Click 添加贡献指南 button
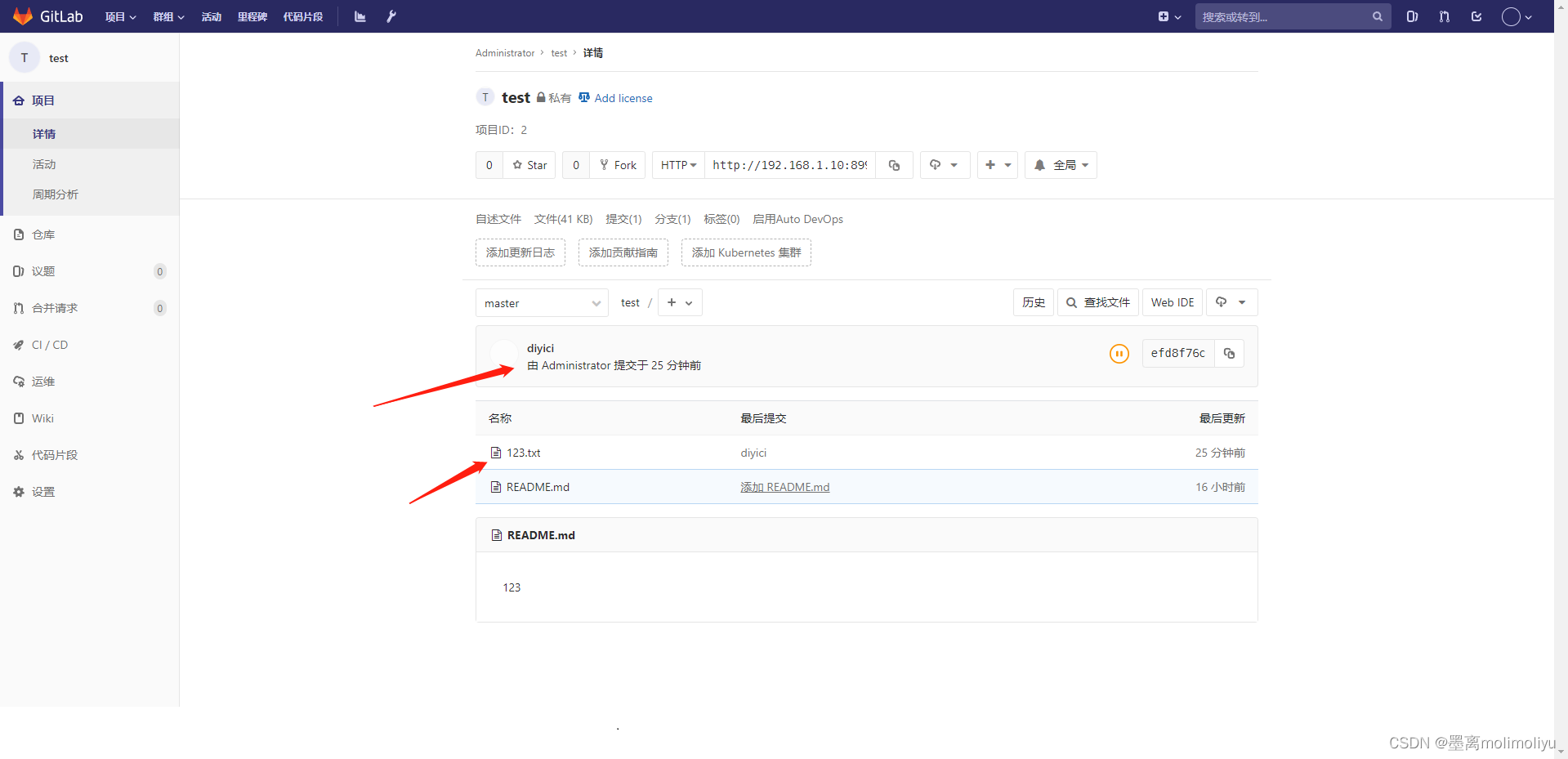Viewport: 1568px width, 759px height. pos(623,252)
